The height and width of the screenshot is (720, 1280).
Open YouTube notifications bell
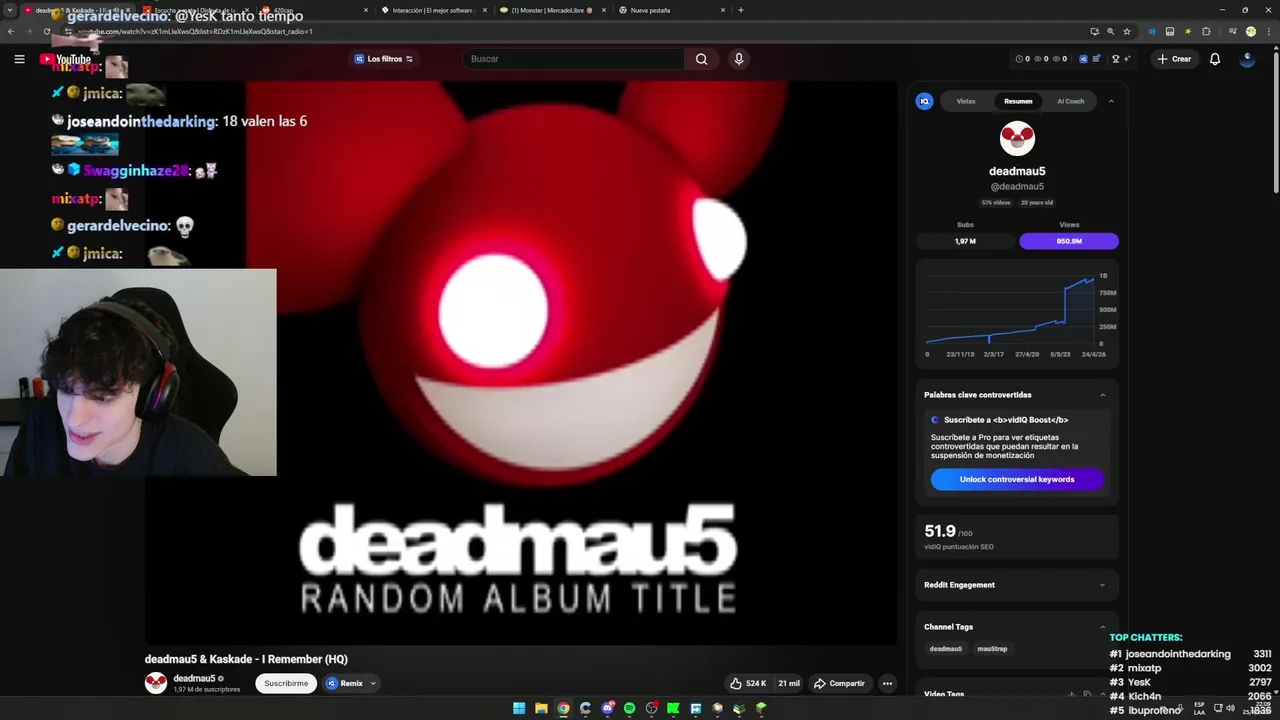click(x=1215, y=59)
